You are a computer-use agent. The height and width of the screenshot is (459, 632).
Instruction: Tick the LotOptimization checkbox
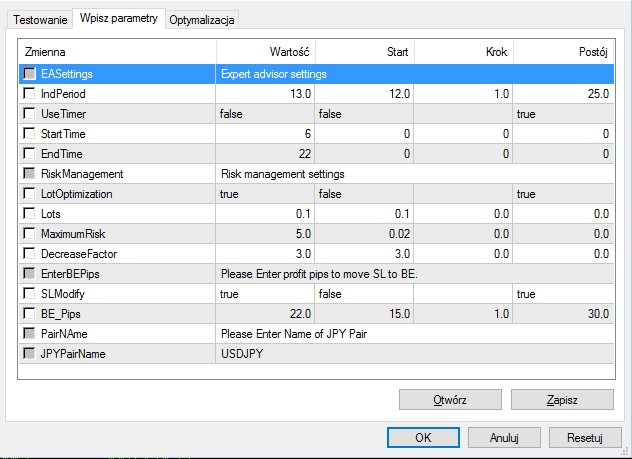pos(29,193)
